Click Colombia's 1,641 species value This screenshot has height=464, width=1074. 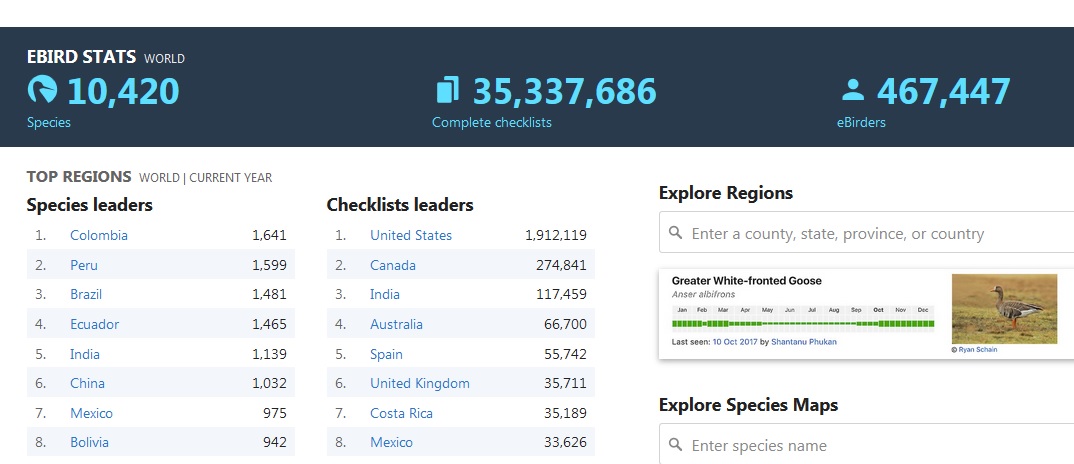(x=269, y=235)
